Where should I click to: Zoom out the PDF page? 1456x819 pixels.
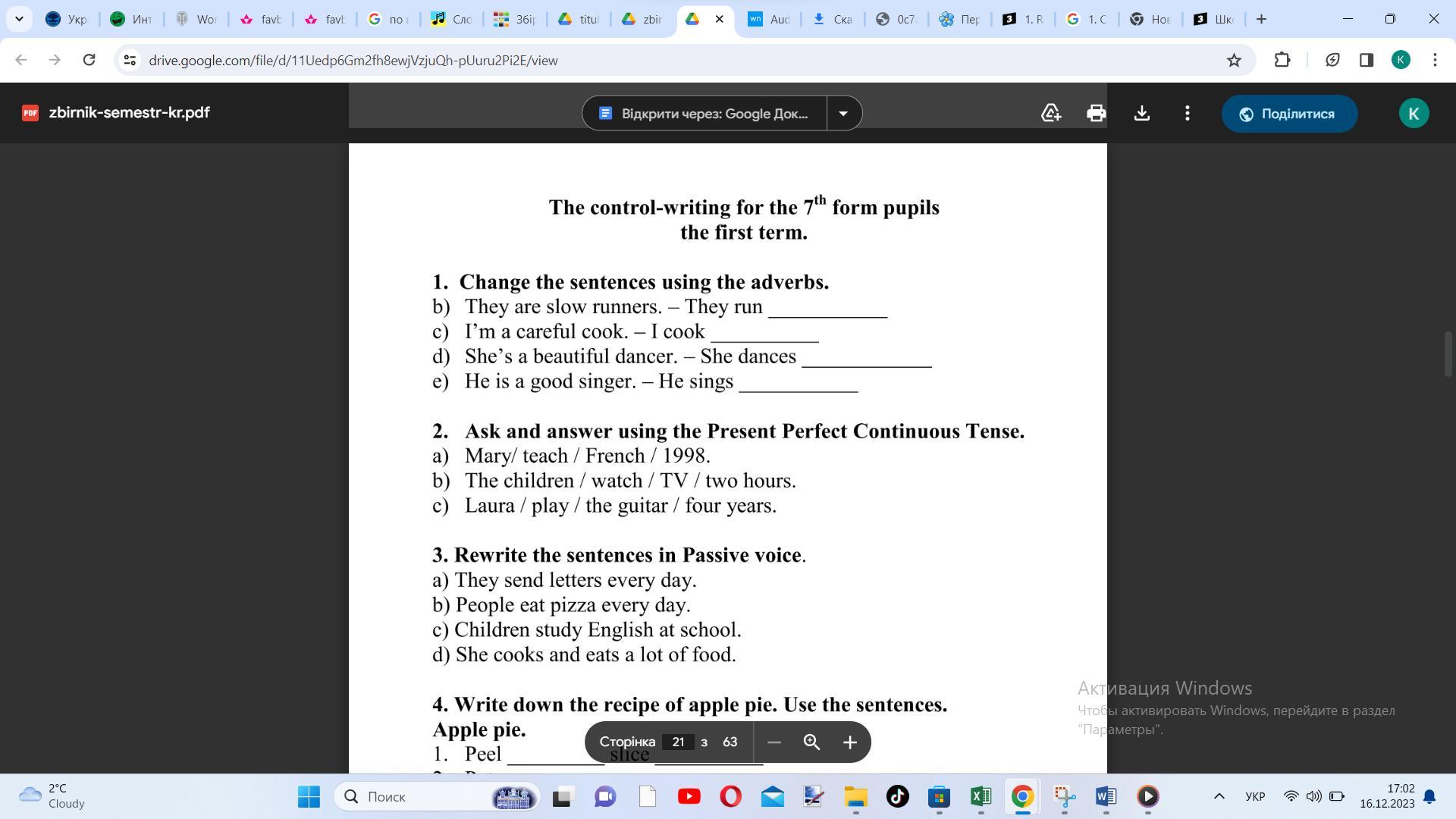(x=773, y=742)
